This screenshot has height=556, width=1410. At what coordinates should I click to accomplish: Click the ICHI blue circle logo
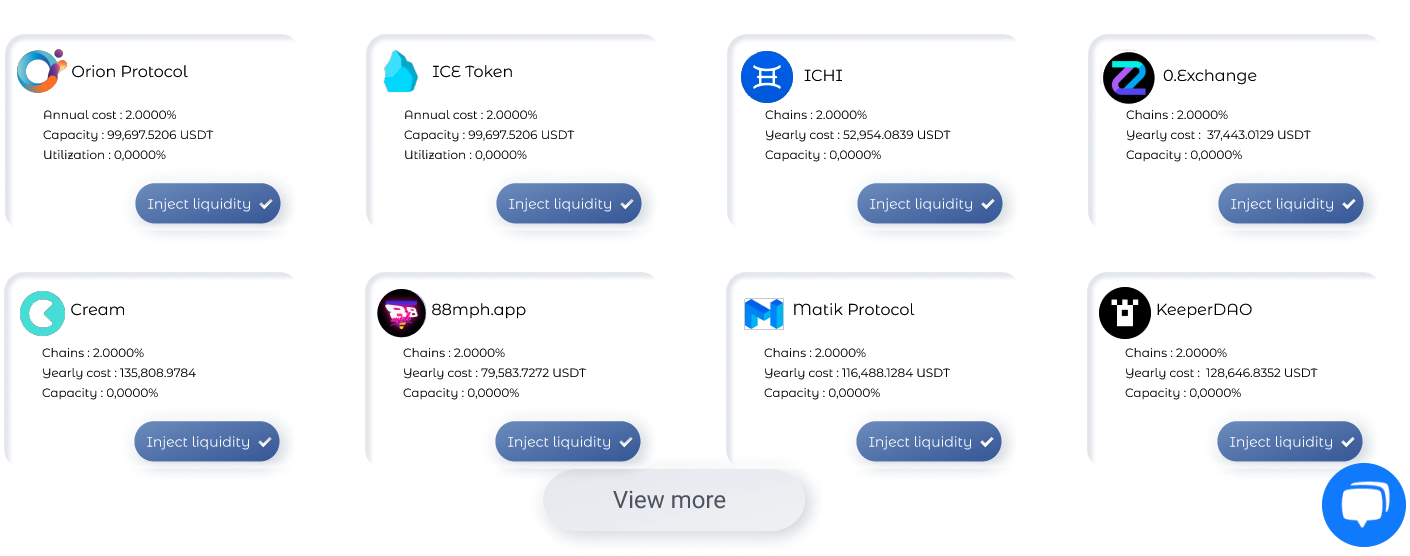(767, 77)
